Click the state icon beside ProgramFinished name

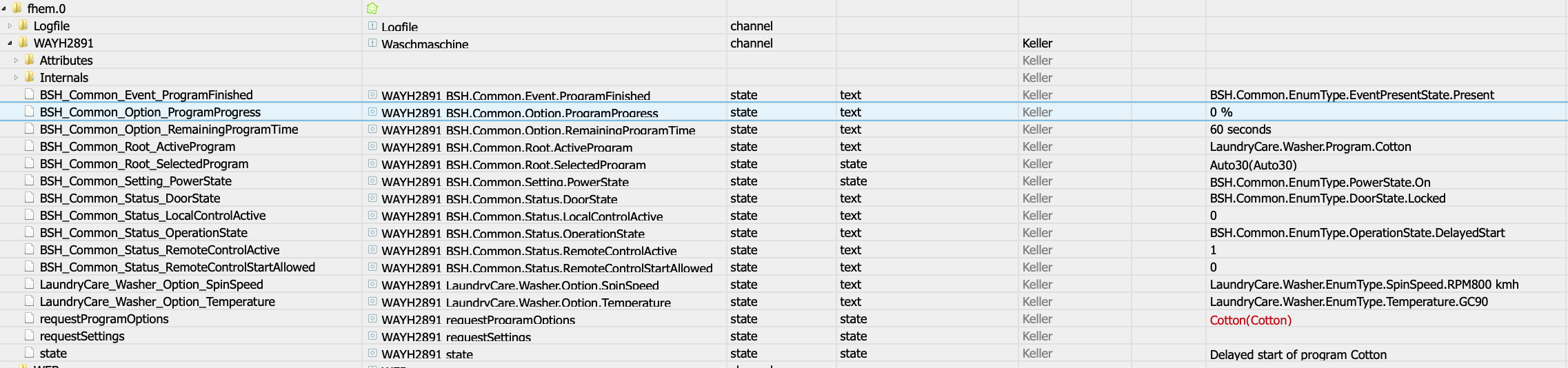point(372,94)
